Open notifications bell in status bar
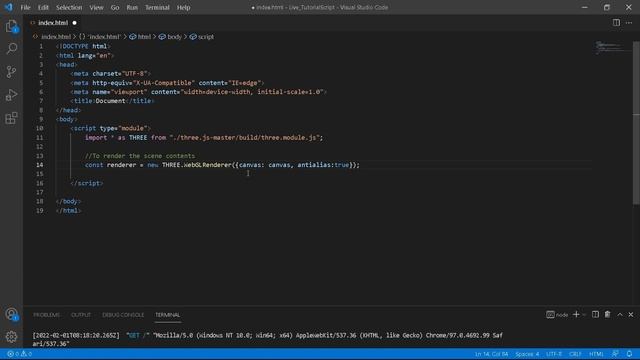The height and width of the screenshot is (360, 640). 629,354
